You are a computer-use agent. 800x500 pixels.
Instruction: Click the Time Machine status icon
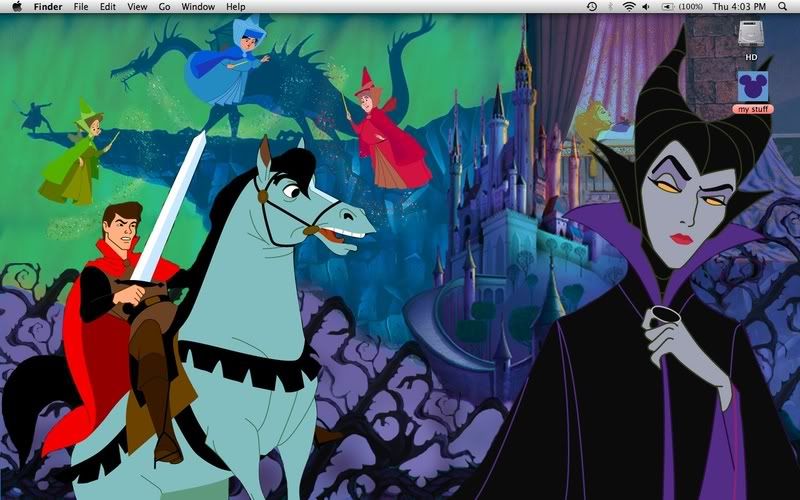click(592, 6)
